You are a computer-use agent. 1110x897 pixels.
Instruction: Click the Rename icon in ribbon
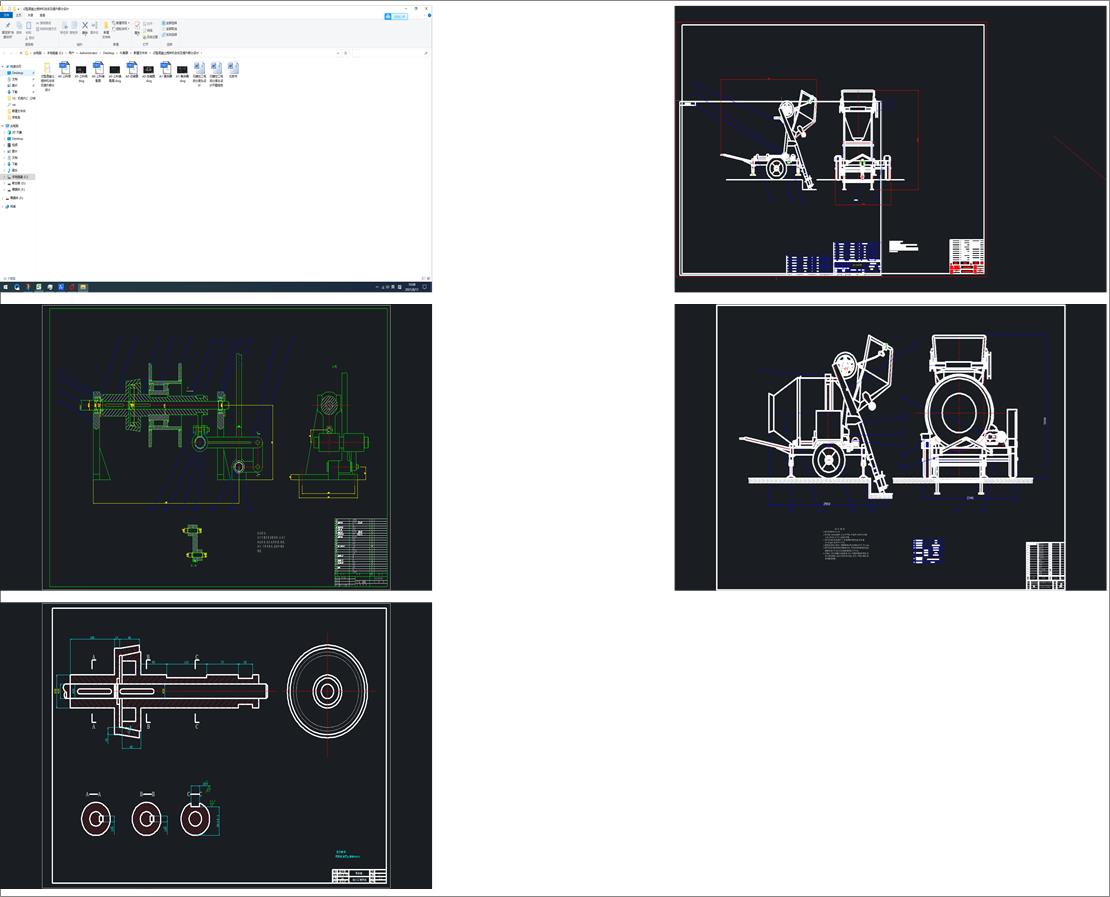click(94, 28)
